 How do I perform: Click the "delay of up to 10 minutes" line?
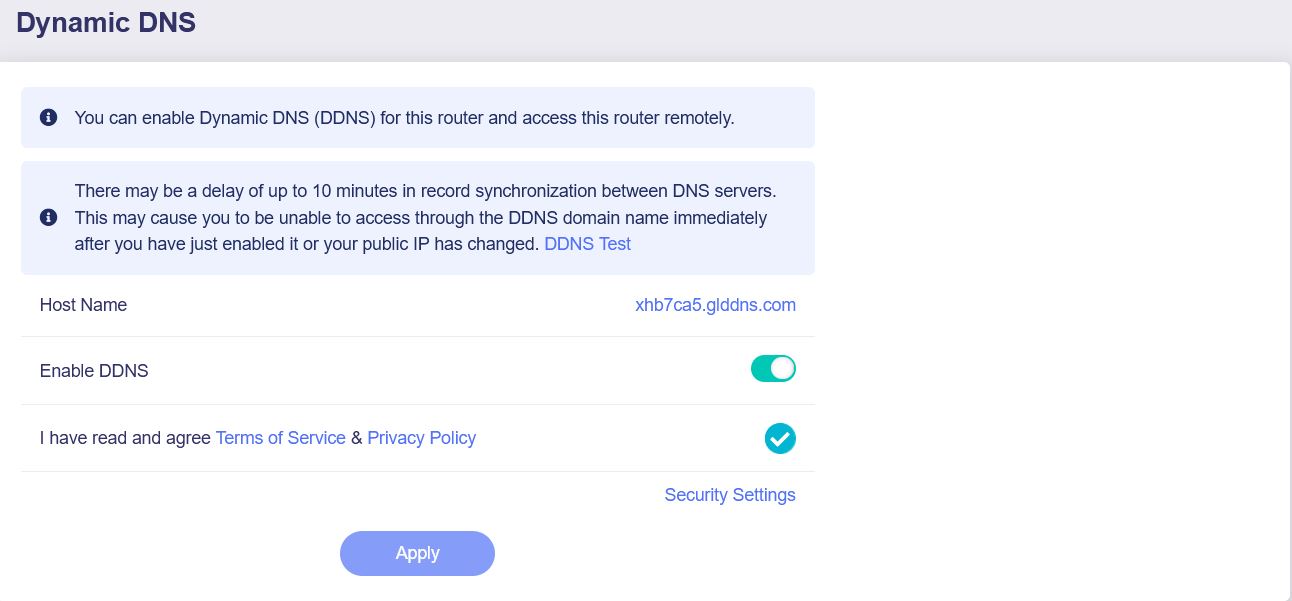pyautogui.click(x=425, y=191)
